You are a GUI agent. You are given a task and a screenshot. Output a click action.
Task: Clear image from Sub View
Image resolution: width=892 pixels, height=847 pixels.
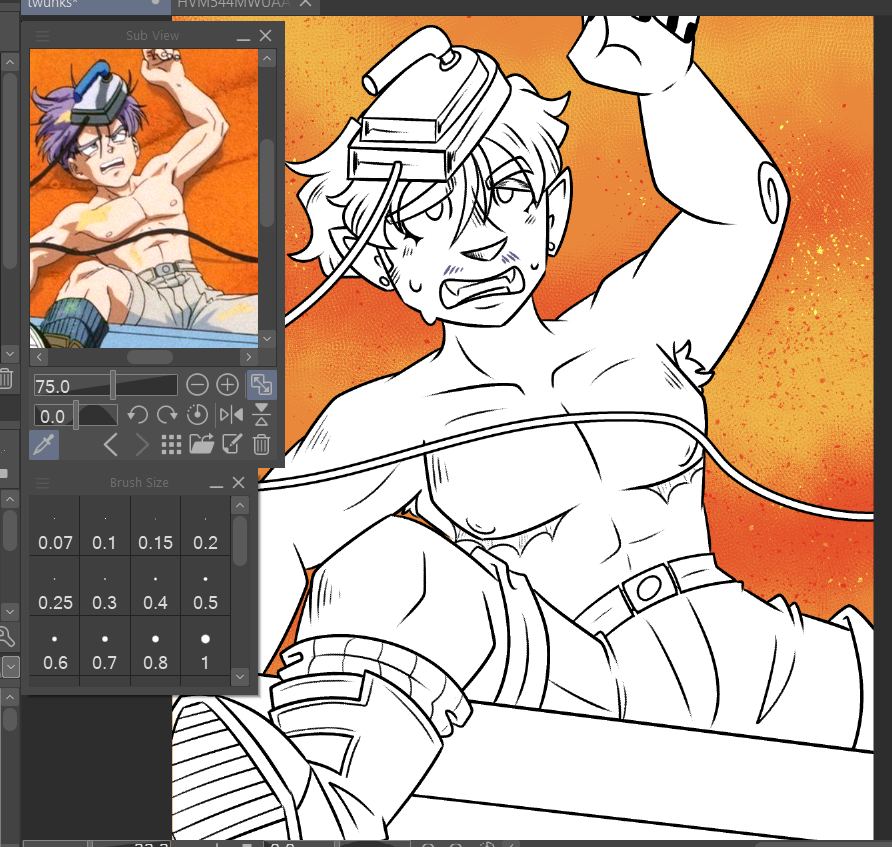pos(261,444)
